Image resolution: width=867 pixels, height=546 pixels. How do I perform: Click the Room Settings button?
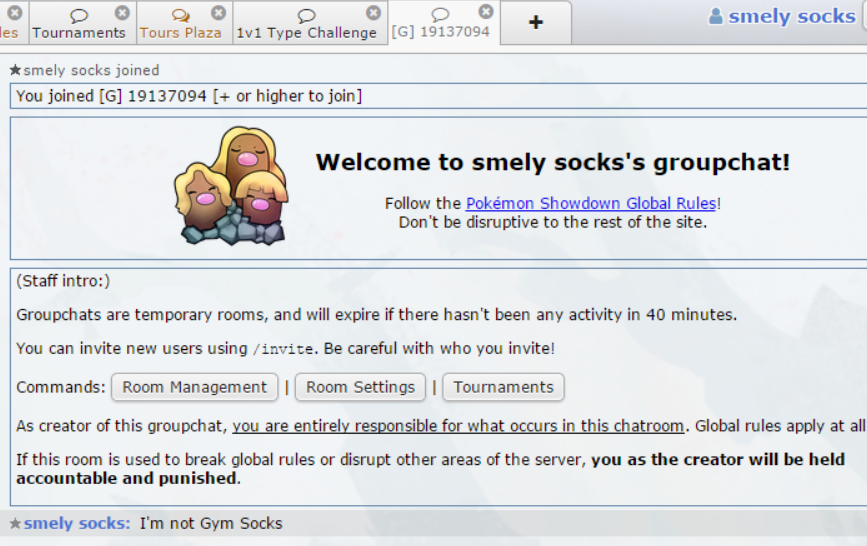click(361, 387)
